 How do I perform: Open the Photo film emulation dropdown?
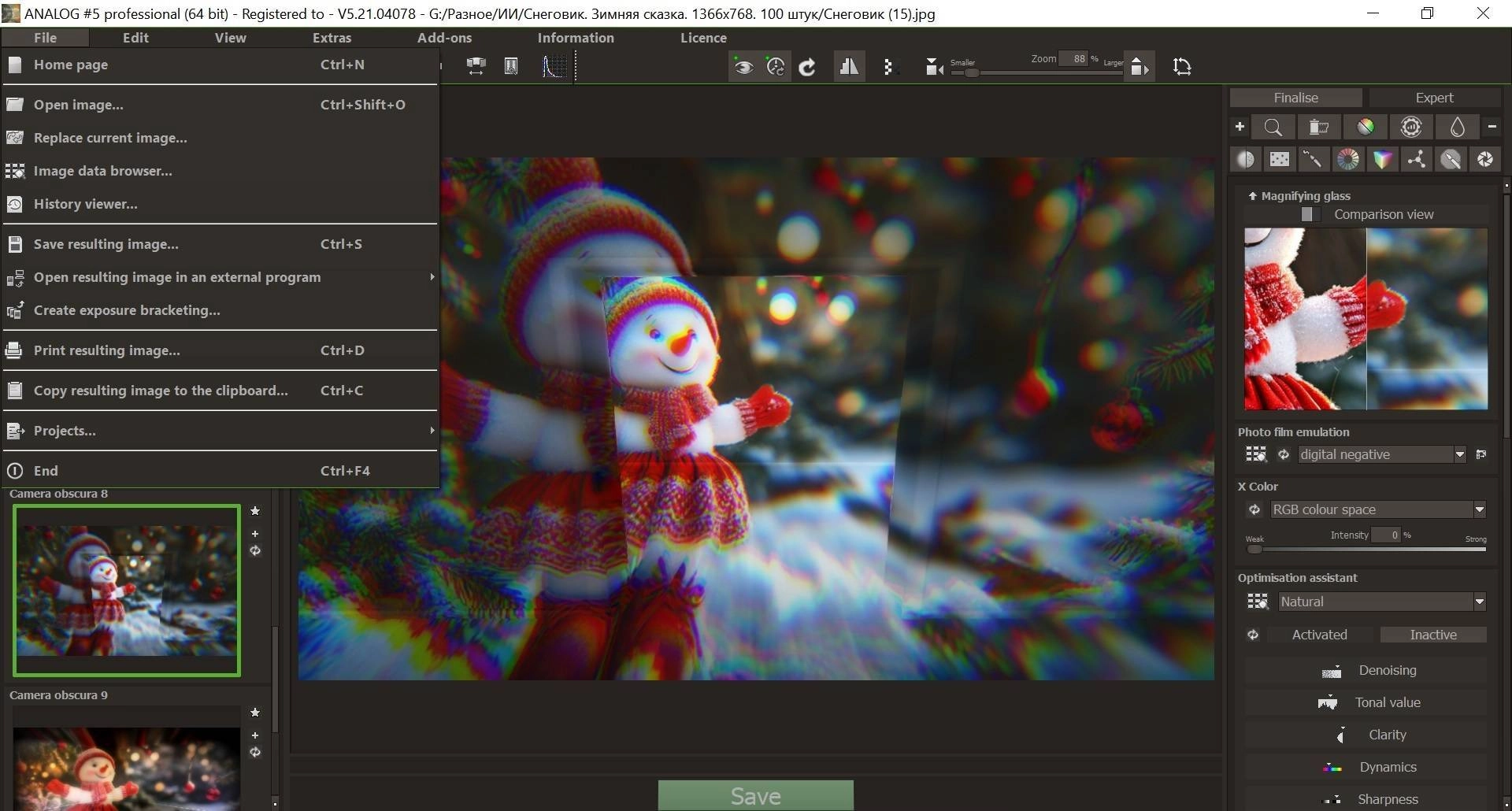tap(1381, 454)
